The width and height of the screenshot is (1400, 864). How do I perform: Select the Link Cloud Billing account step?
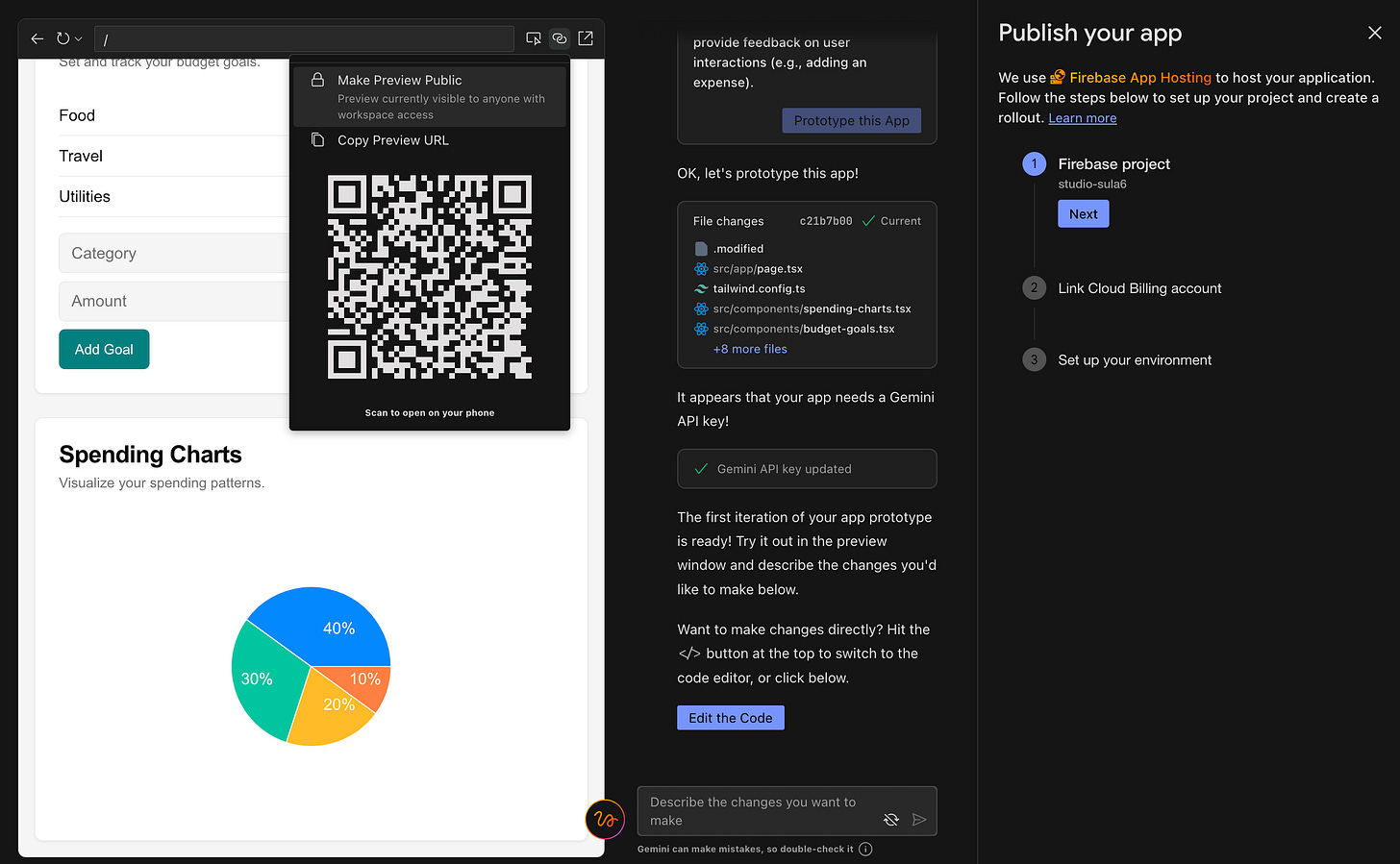tap(1139, 288)
